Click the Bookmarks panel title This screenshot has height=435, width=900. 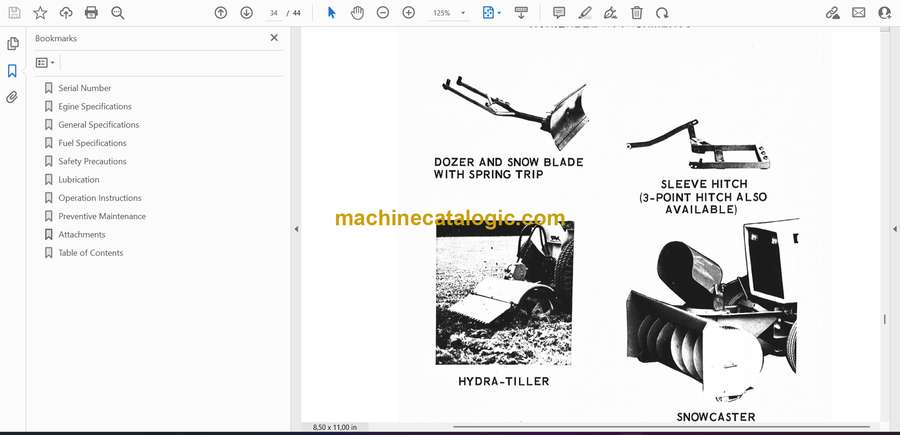click(x=56, y=38)
